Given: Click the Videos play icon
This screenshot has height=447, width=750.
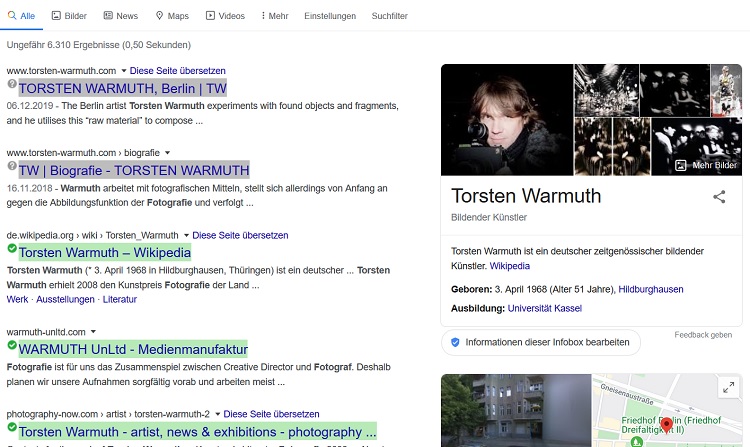Looking at the screenshot, I should (x=210, y=15).
